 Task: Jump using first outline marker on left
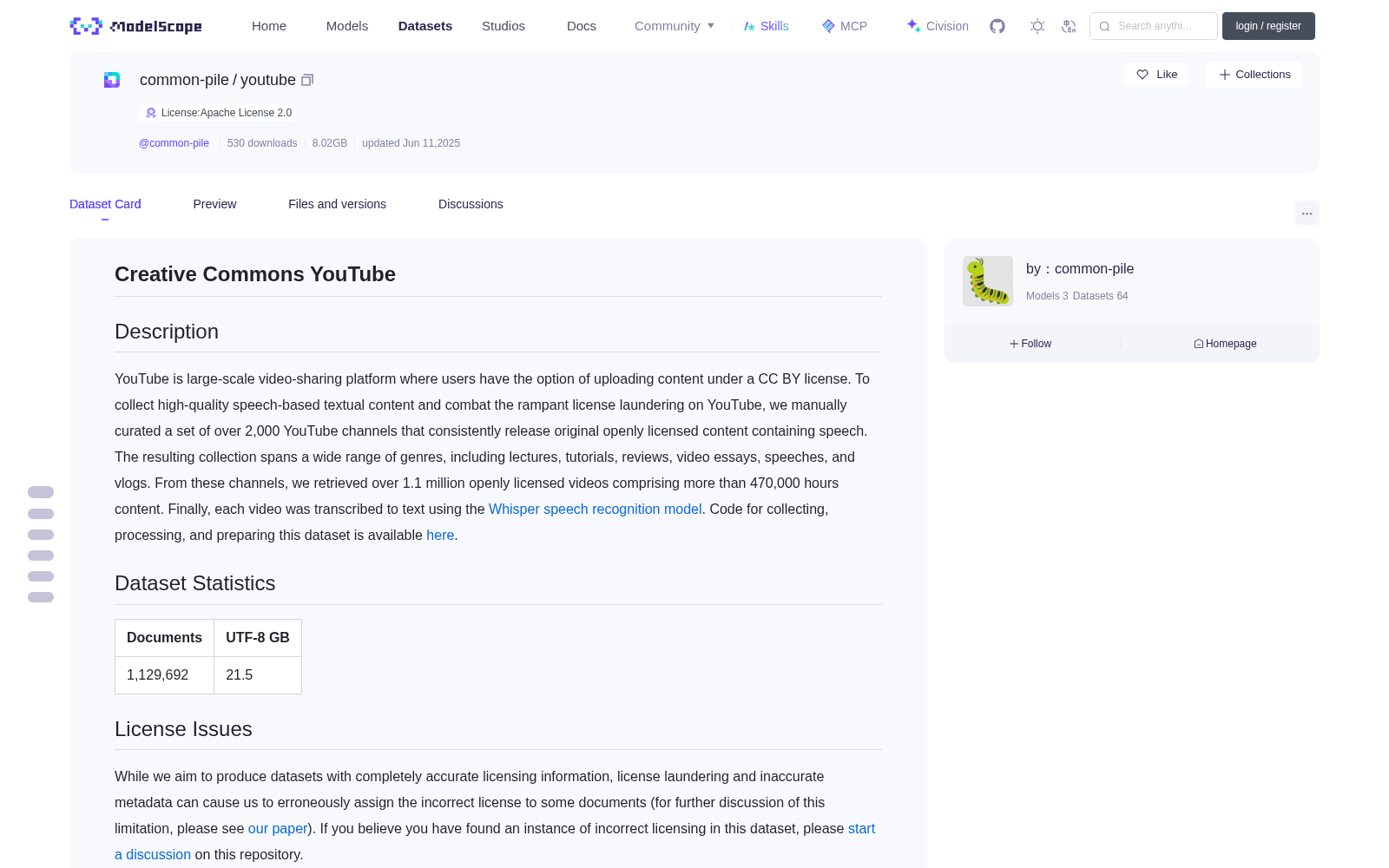(x=41, y=492)
